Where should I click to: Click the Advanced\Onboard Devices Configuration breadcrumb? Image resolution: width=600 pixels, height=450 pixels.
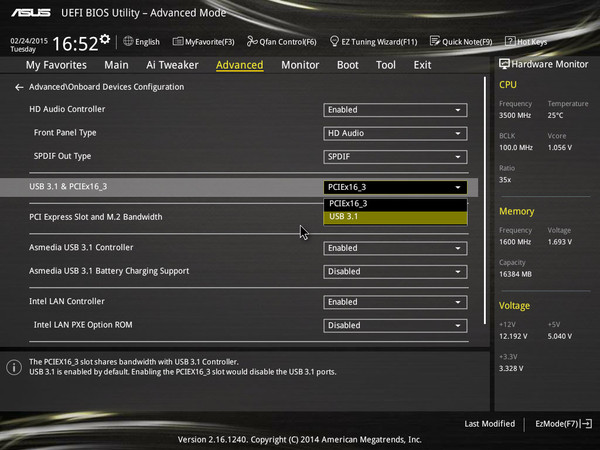click(107, 87)
